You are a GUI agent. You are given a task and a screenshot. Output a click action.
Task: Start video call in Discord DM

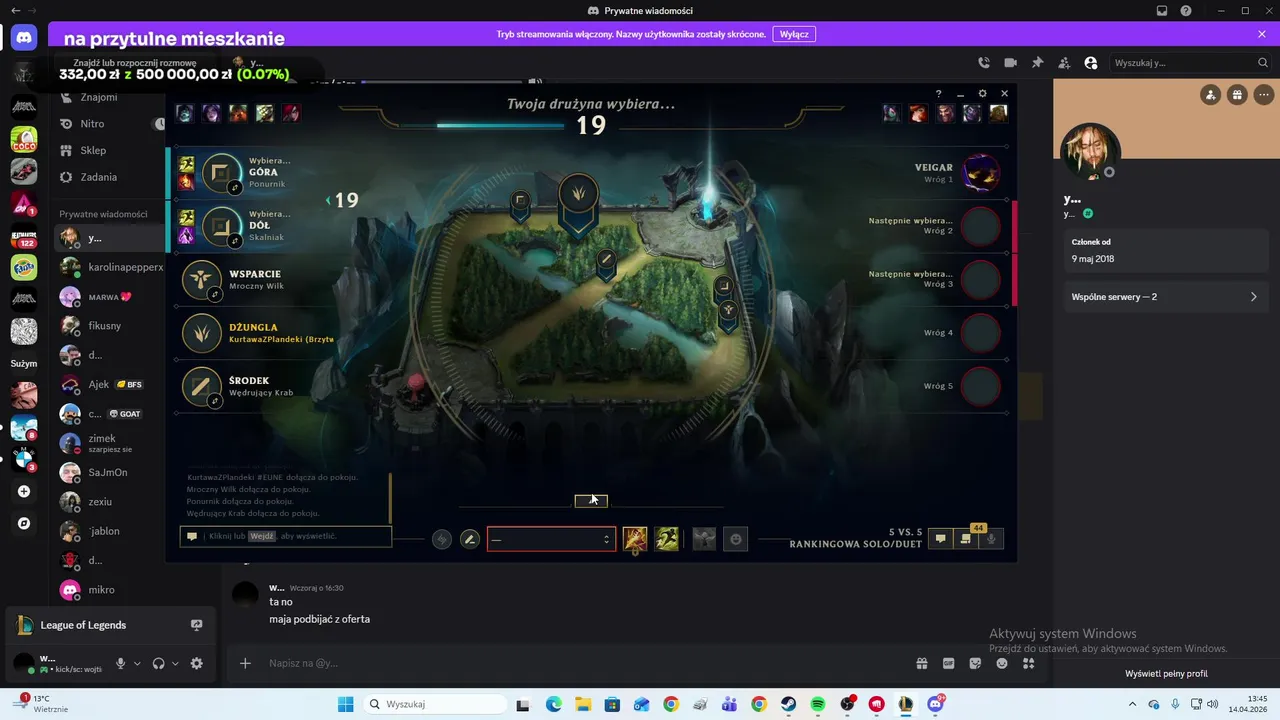point(1011,63)
